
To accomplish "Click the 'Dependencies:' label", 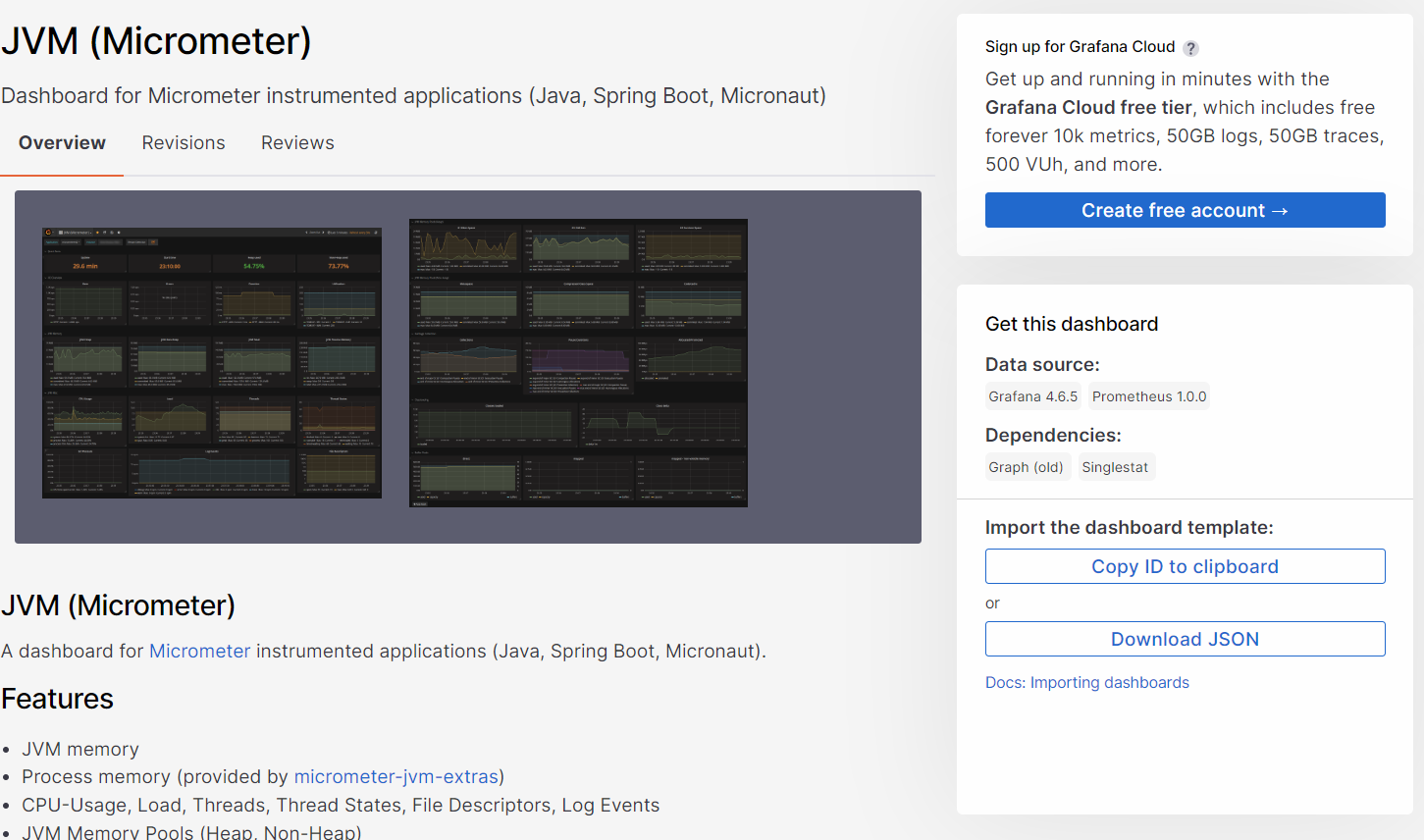I will click(1053, 435).
